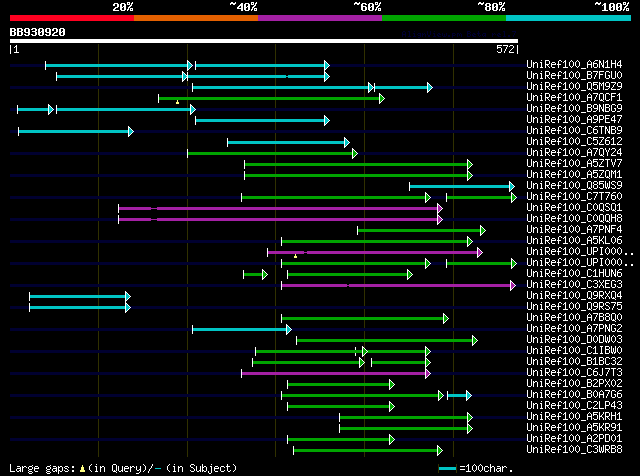The height and width of the screenshot is (476, 640).
Task: Select the UniRef100_D0DW03 label
Action: 574,340
